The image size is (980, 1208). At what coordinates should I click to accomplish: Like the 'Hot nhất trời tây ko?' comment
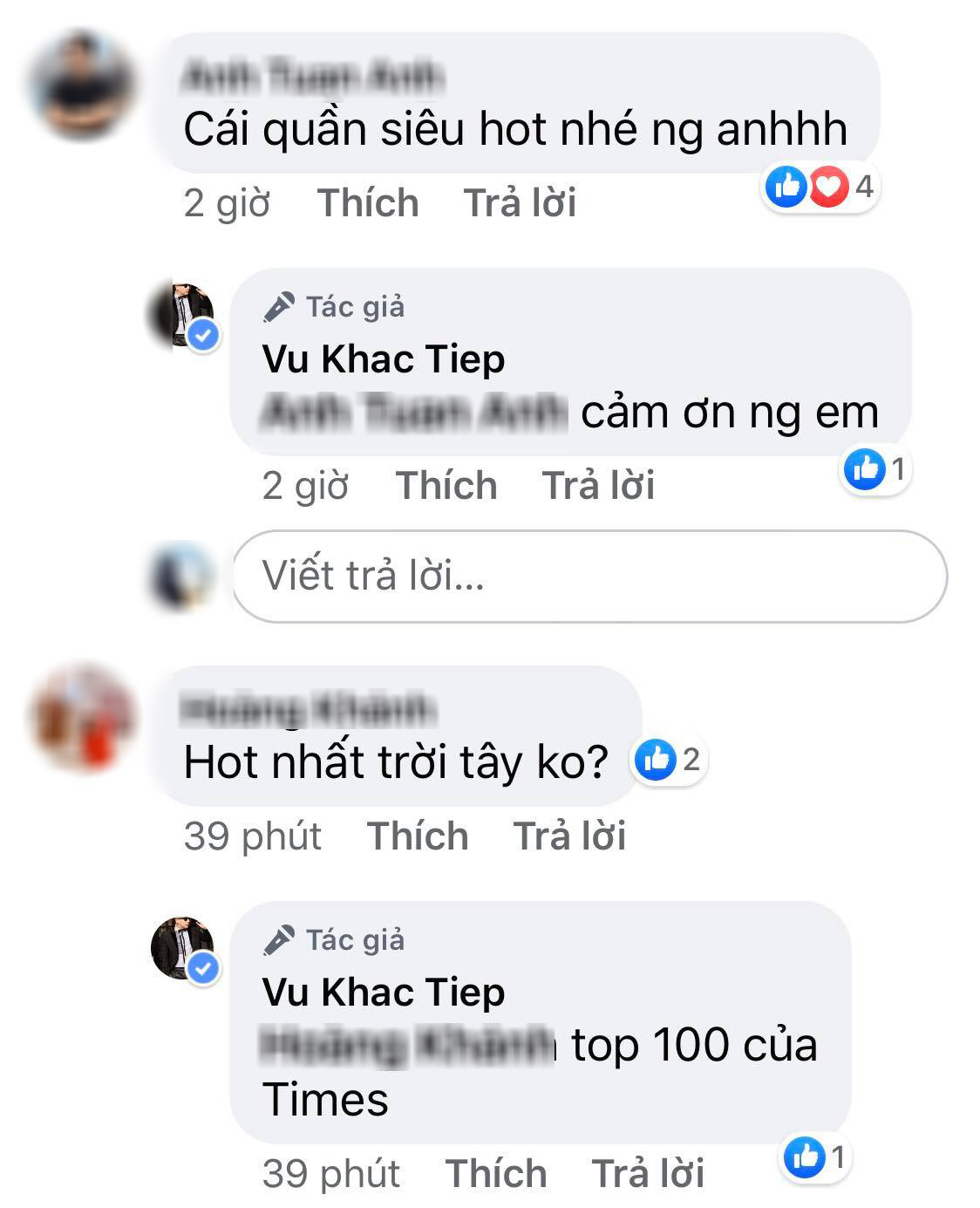(x=418, y=836)
